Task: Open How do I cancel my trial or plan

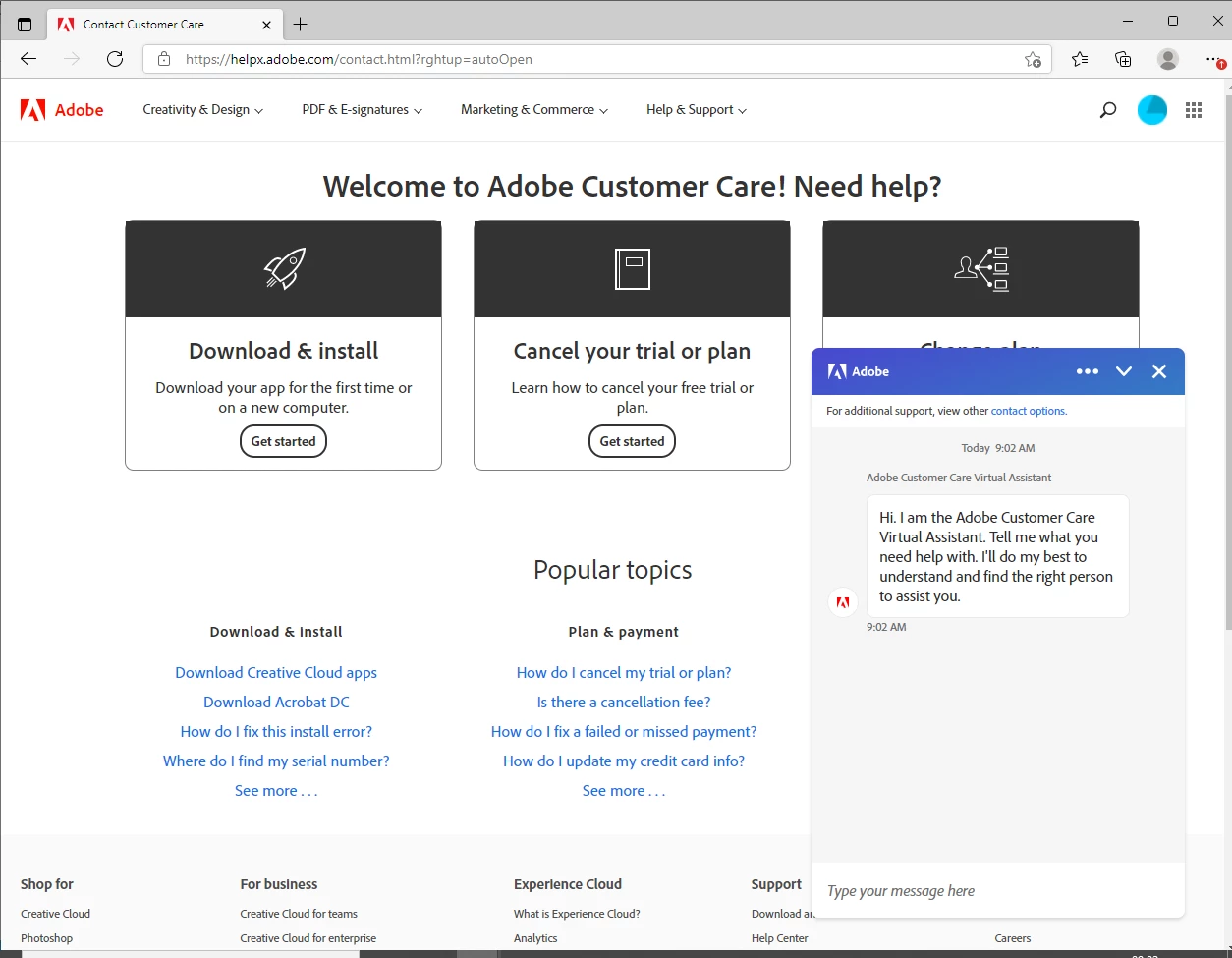Action: click(x=624, y=673)
